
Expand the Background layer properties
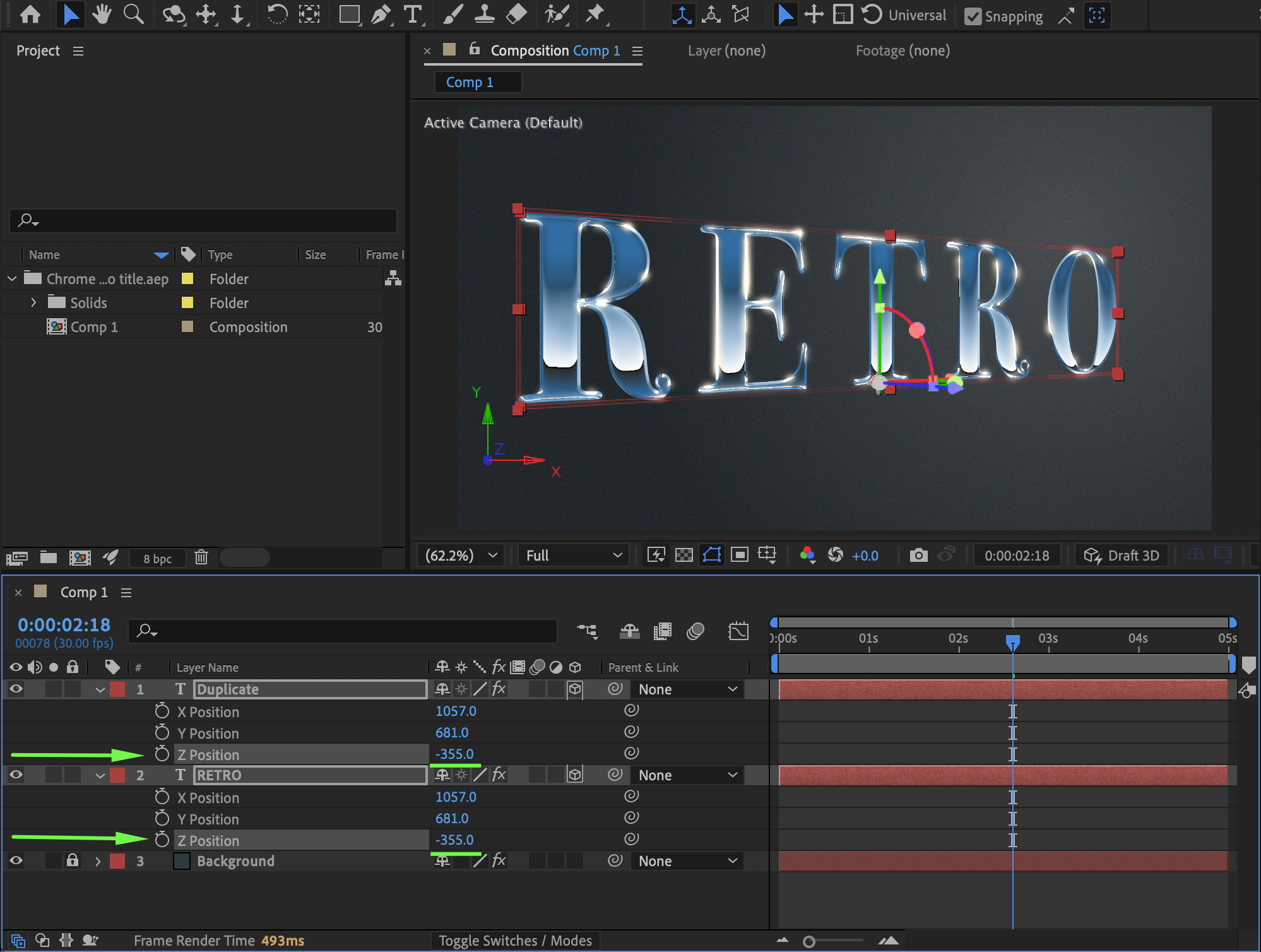point(98,861)
